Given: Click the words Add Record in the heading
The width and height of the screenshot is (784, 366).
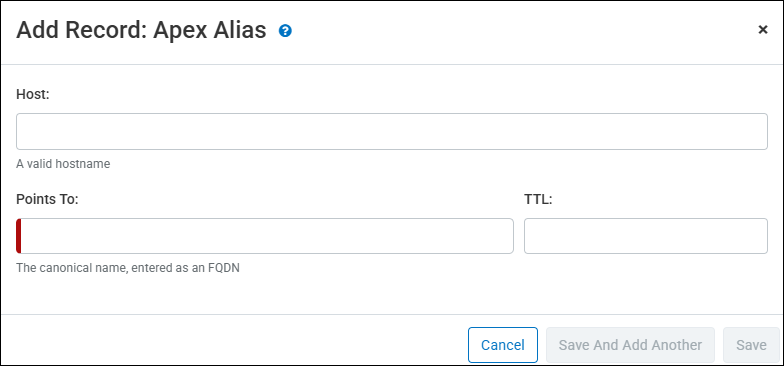Looking at the screenshot, I should click(80, 30).
